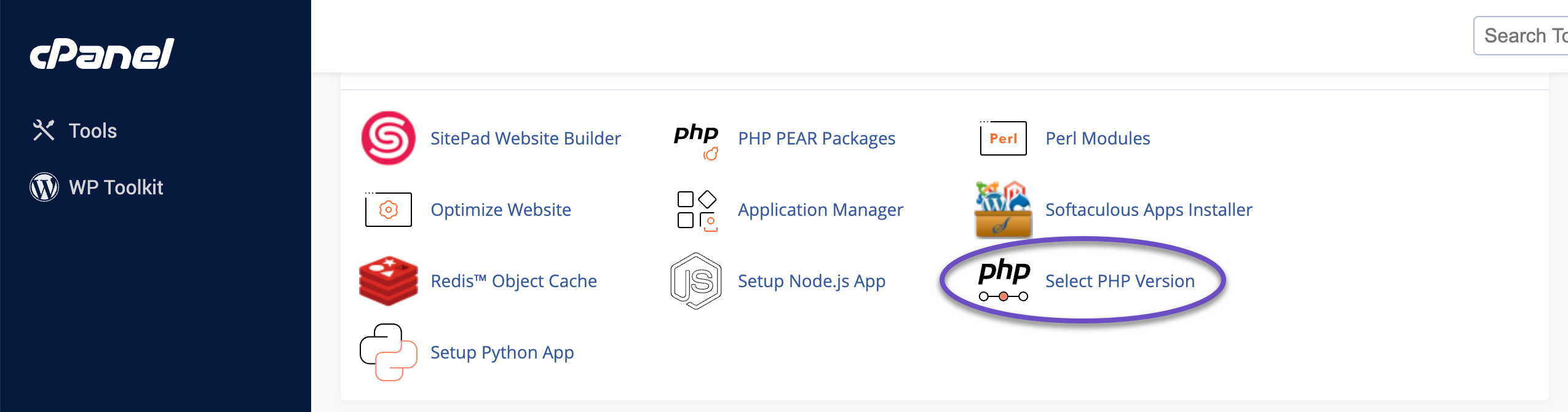Click the WordPress logo in sidebar

click(x=44, y=187)
